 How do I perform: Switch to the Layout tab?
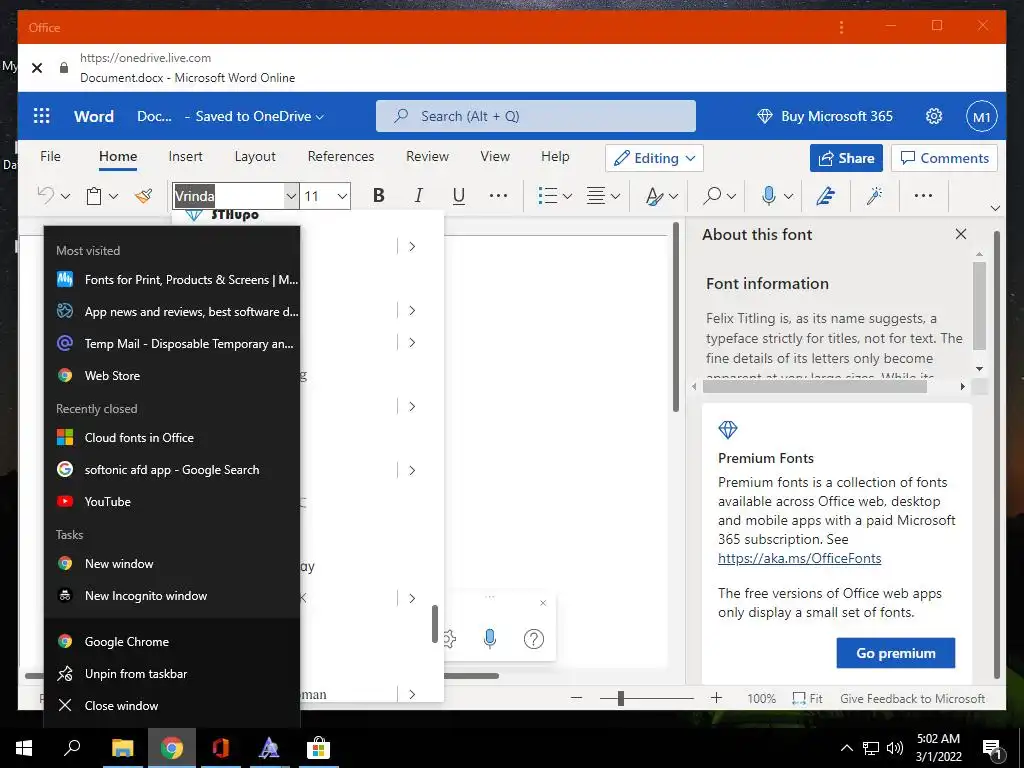255,156
